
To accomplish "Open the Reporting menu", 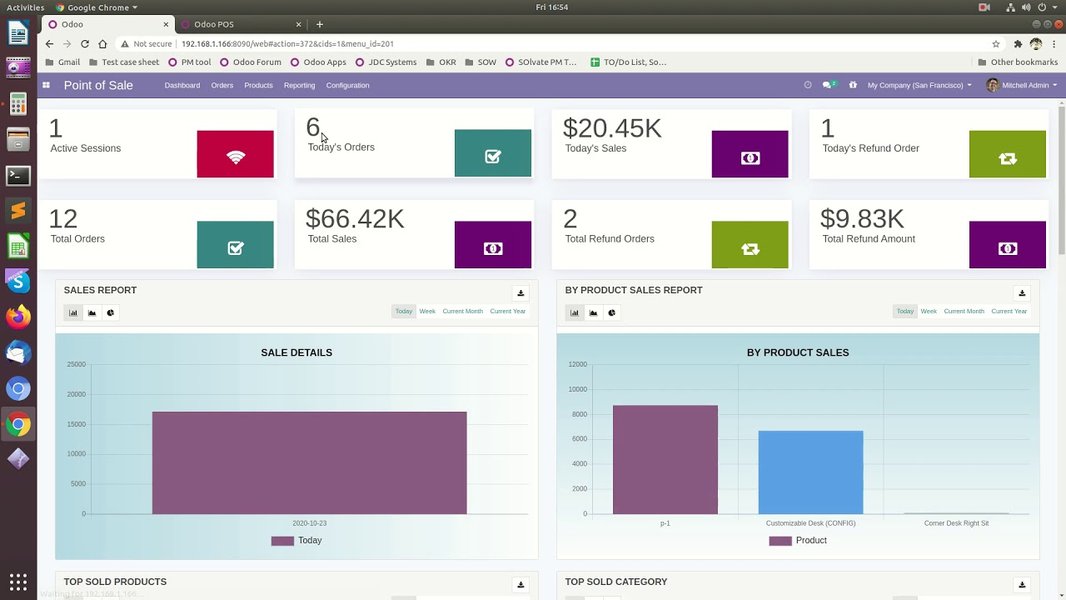I will [x=299, y=85].
